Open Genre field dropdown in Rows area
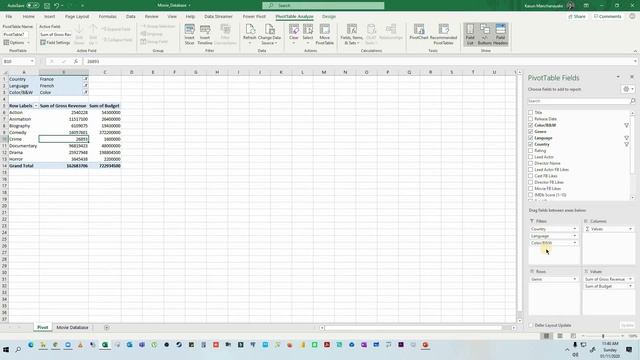Image resolution: width=640 pixels, height=360 pixels. 575,279
